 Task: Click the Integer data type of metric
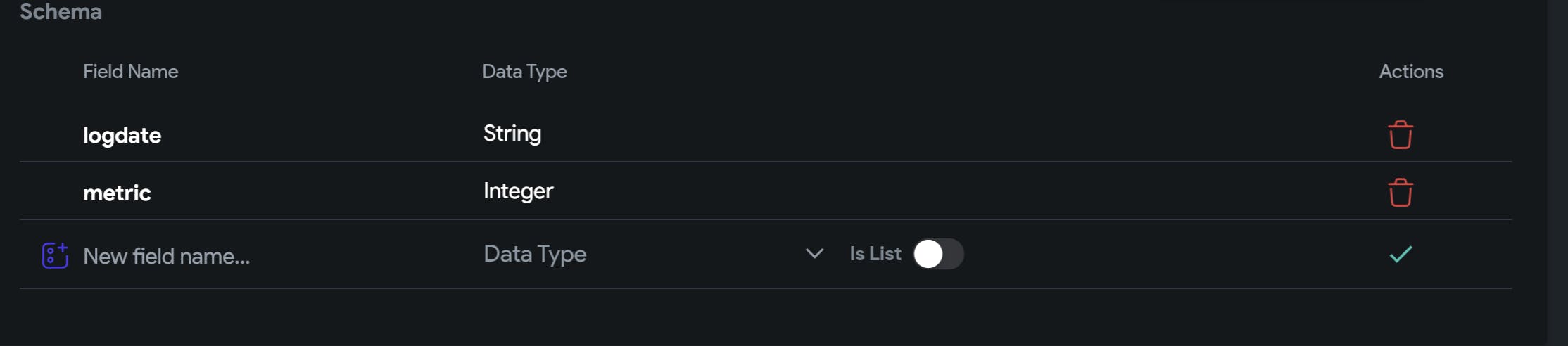(519, 191)
